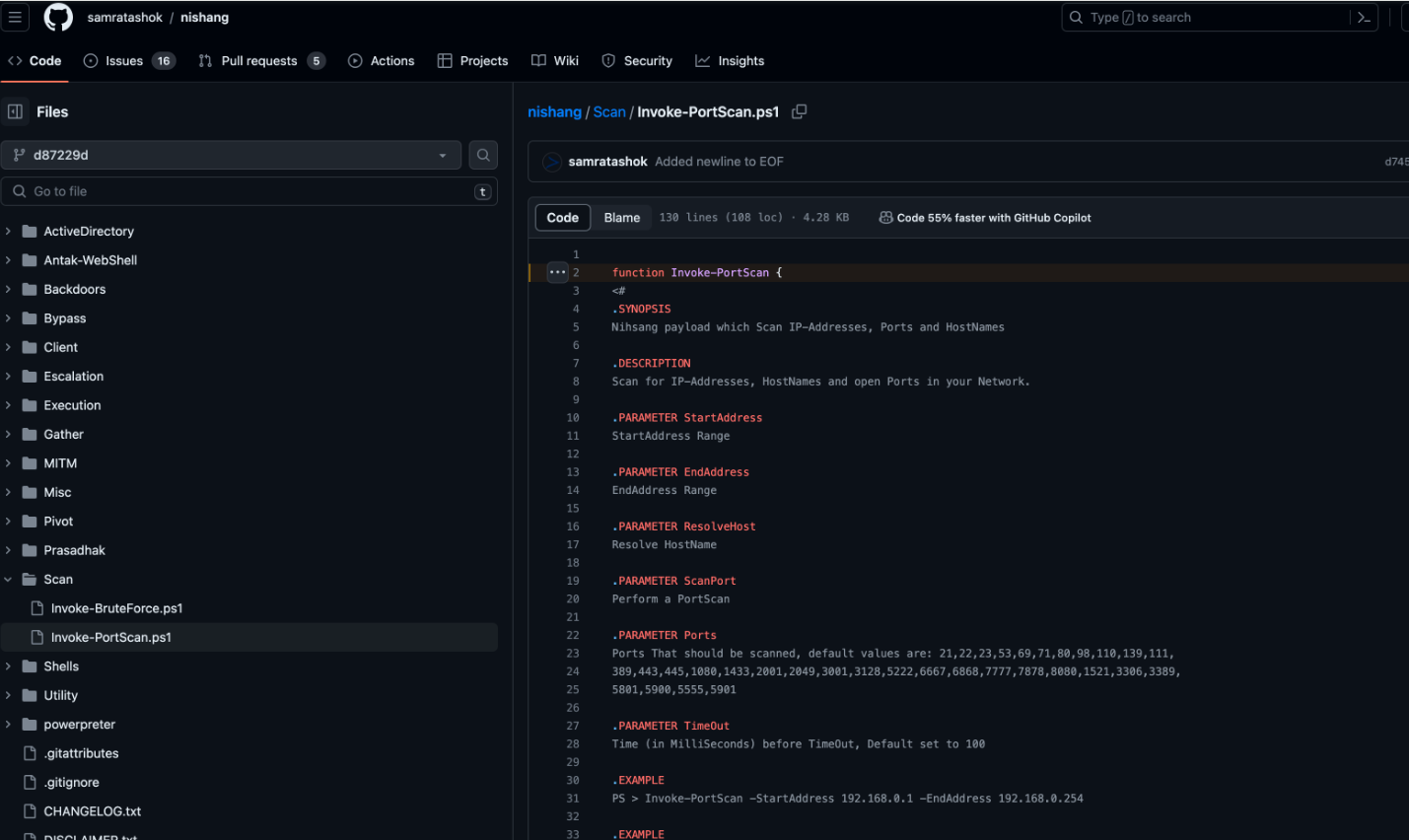Expand the Gather folder
The height and width of the screenshot is (840, 1409).
(8, 435)
